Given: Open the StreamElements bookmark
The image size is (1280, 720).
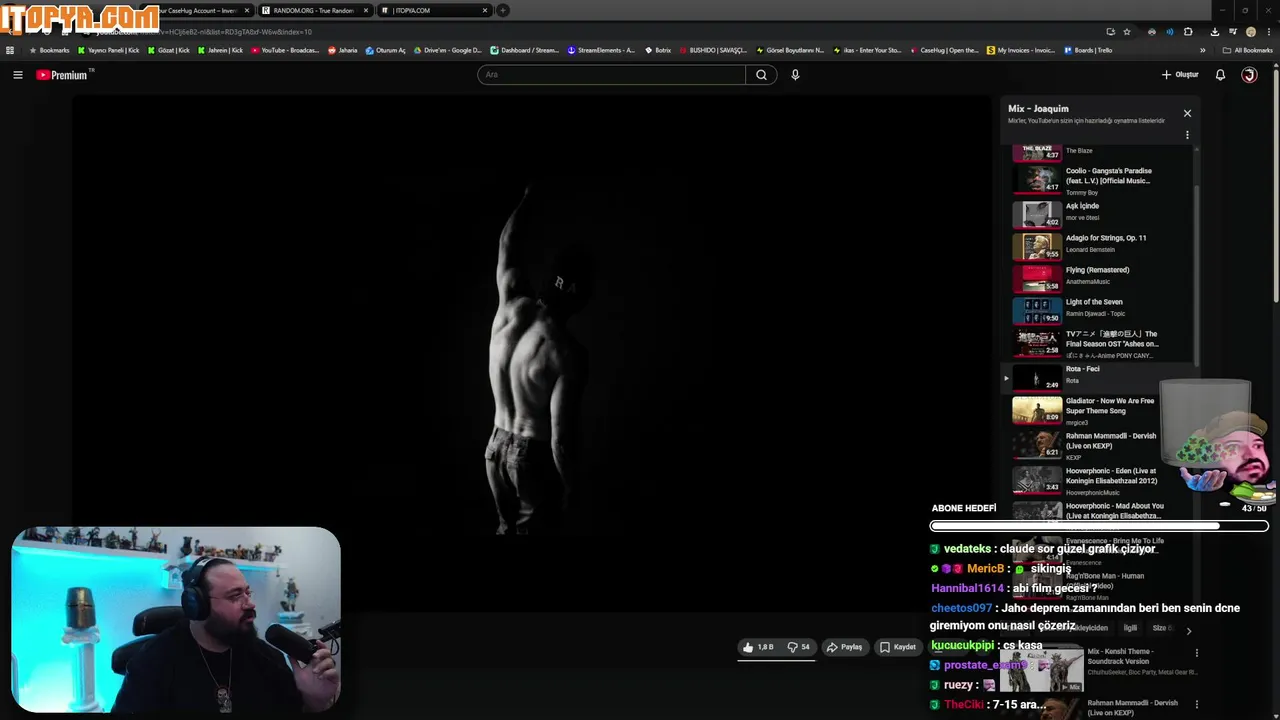Looking at the screenshot, I should (x=601, y=50).
